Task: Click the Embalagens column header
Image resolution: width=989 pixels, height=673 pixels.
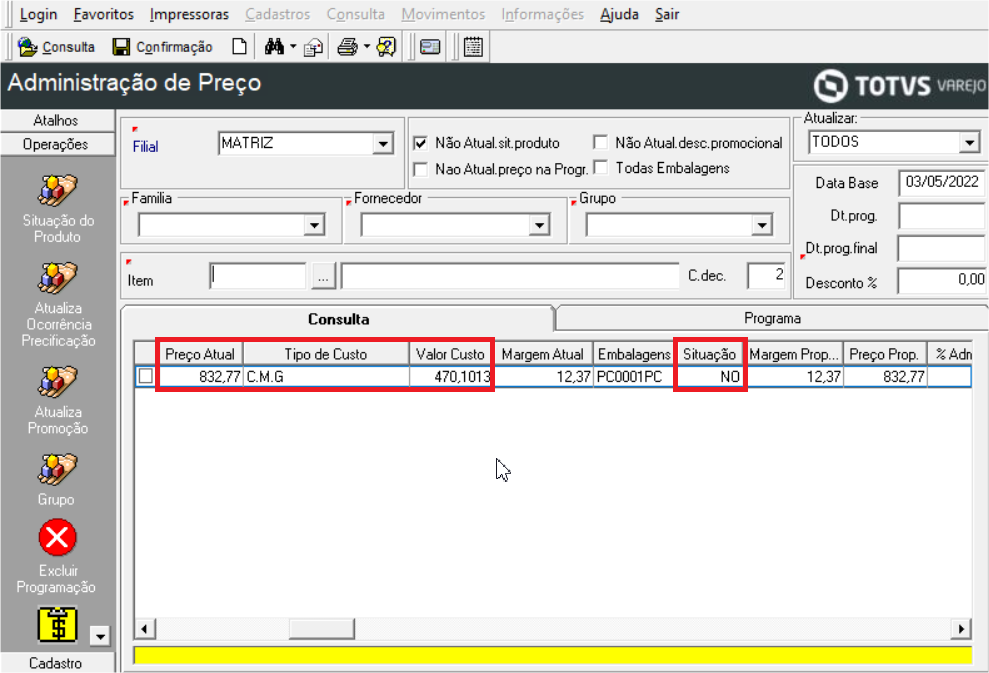Action: click(634, 354)
